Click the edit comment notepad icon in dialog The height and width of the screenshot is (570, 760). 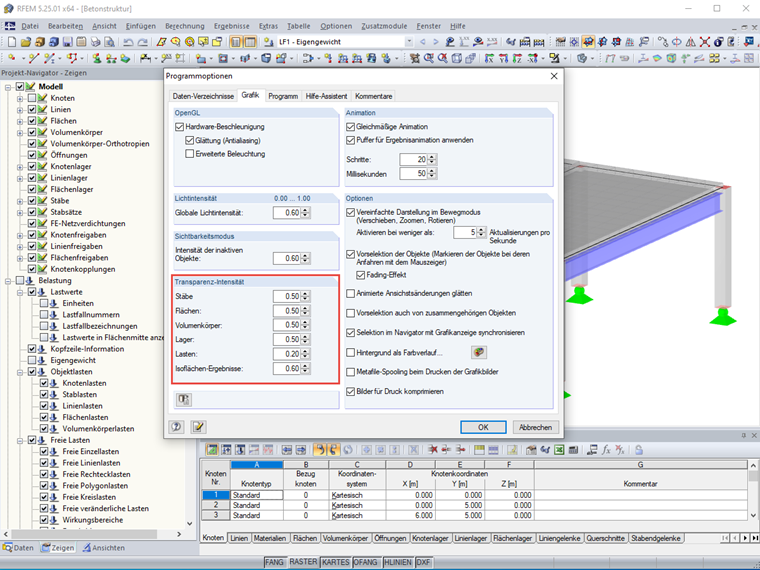tap(198, 427)
